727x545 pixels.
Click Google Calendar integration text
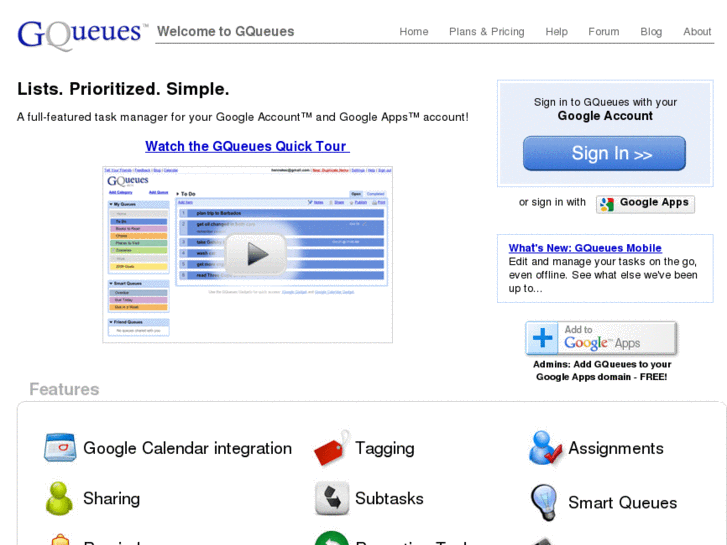187,449
